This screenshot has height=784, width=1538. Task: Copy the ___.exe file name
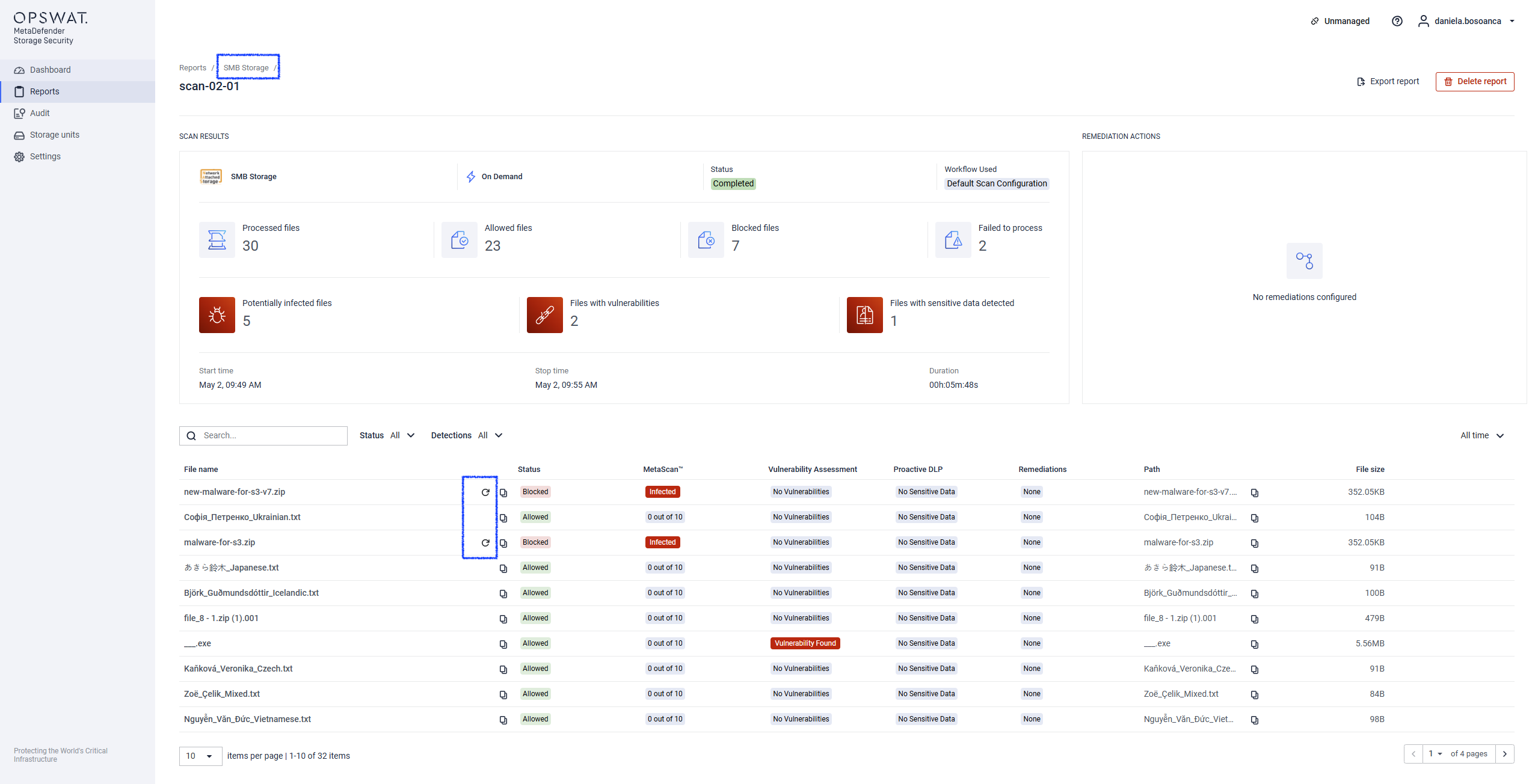503,644
